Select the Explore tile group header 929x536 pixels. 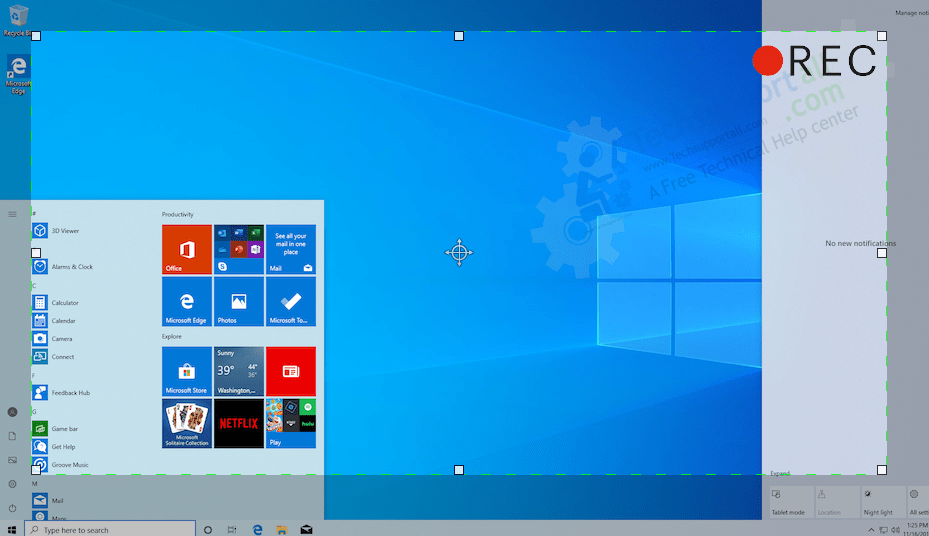(x=172, y=336)
